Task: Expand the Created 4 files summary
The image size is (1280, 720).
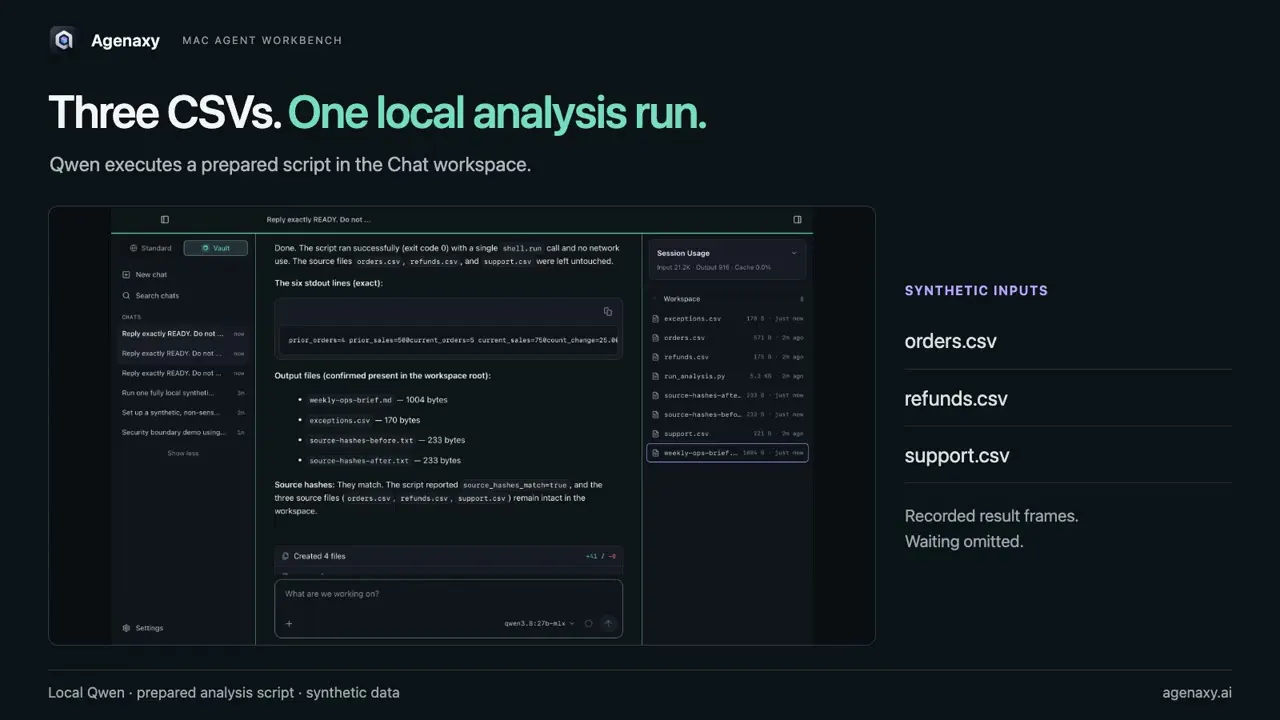Action: tap(449, 556)
